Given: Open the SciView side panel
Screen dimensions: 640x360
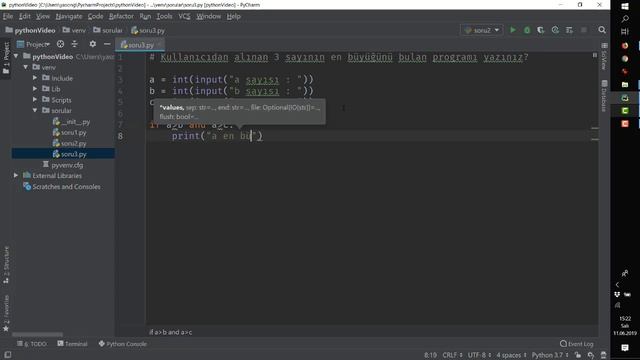Looking at the screenshot, I should tap(604, 56).
